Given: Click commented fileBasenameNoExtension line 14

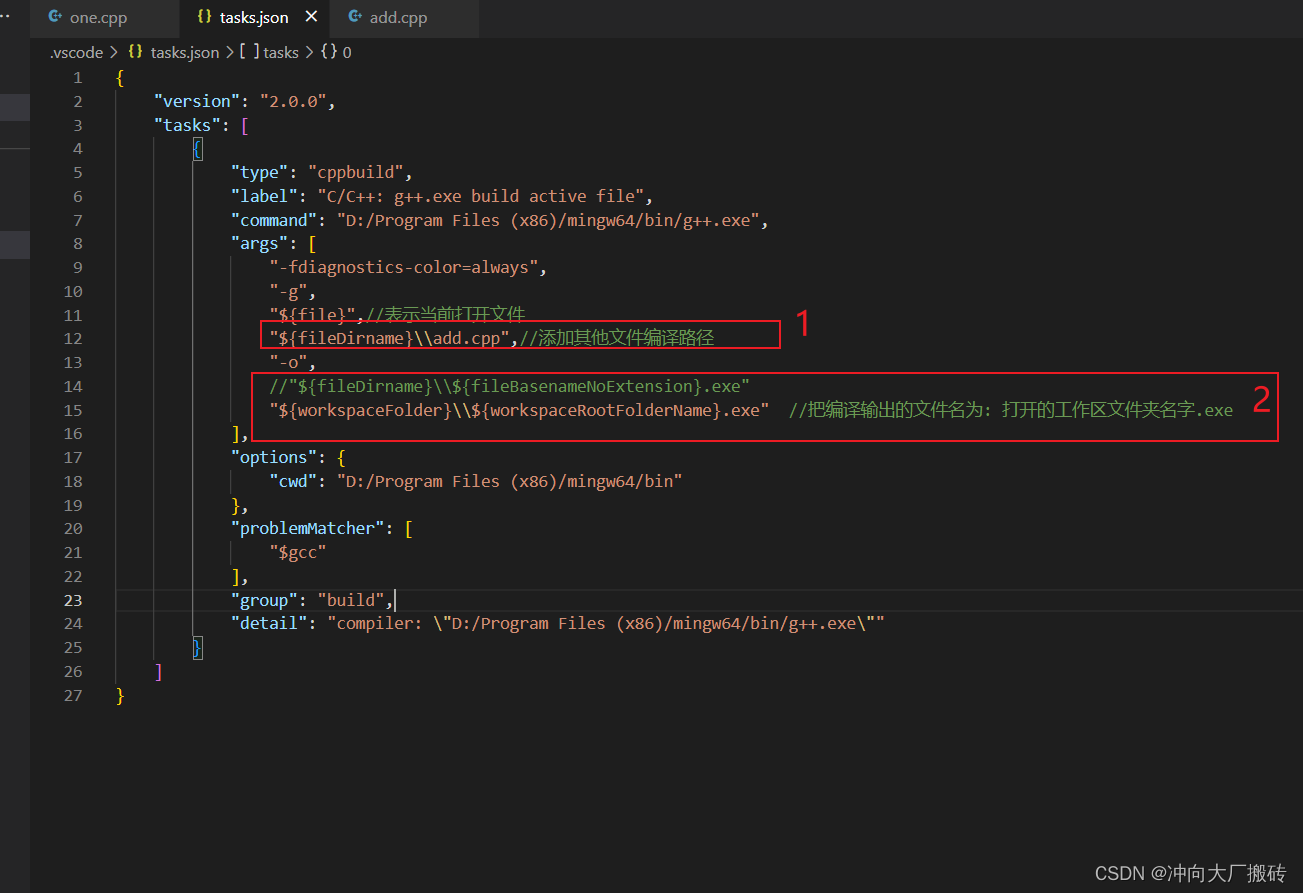Looking at the screenshot, I should [x=509, y=386].
